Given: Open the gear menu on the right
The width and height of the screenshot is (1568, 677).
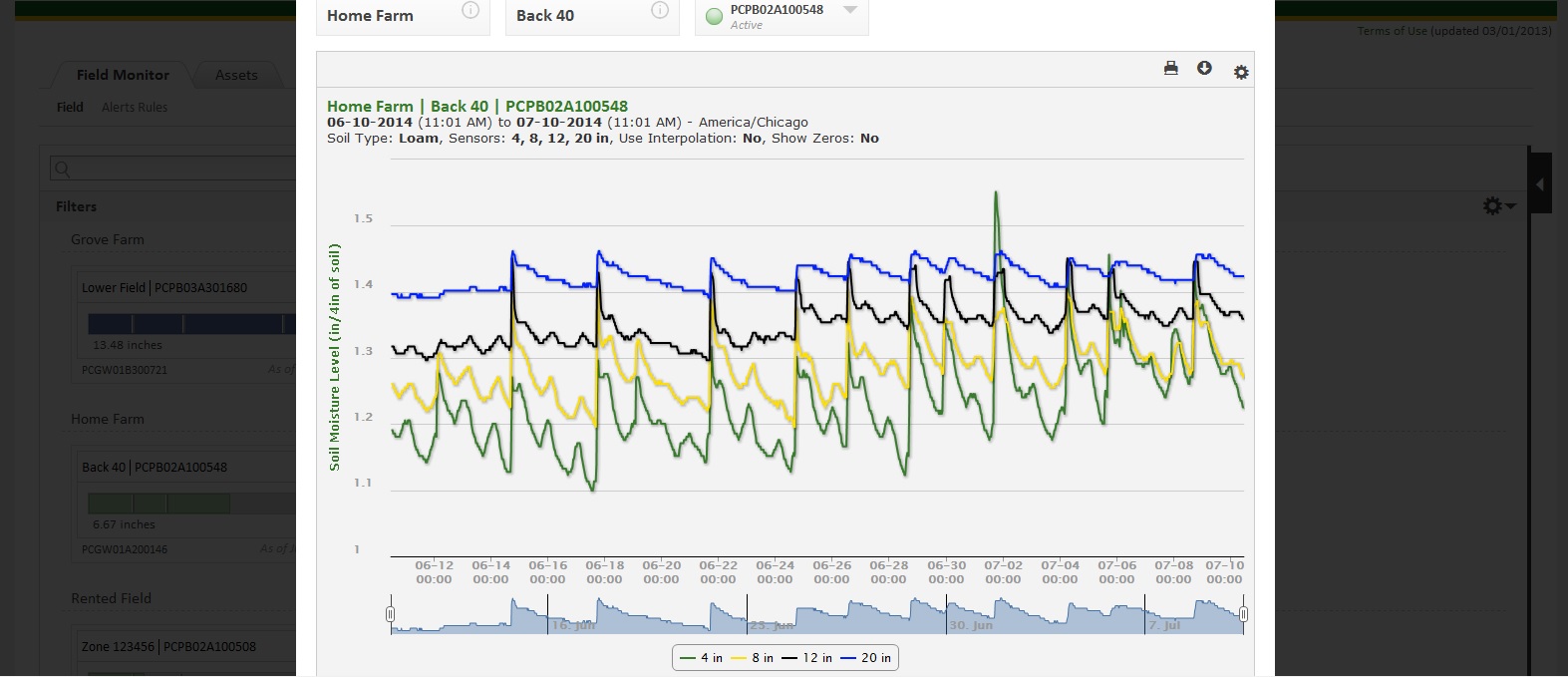Looking at the screenshot, I should click(x=1497, y=205).
